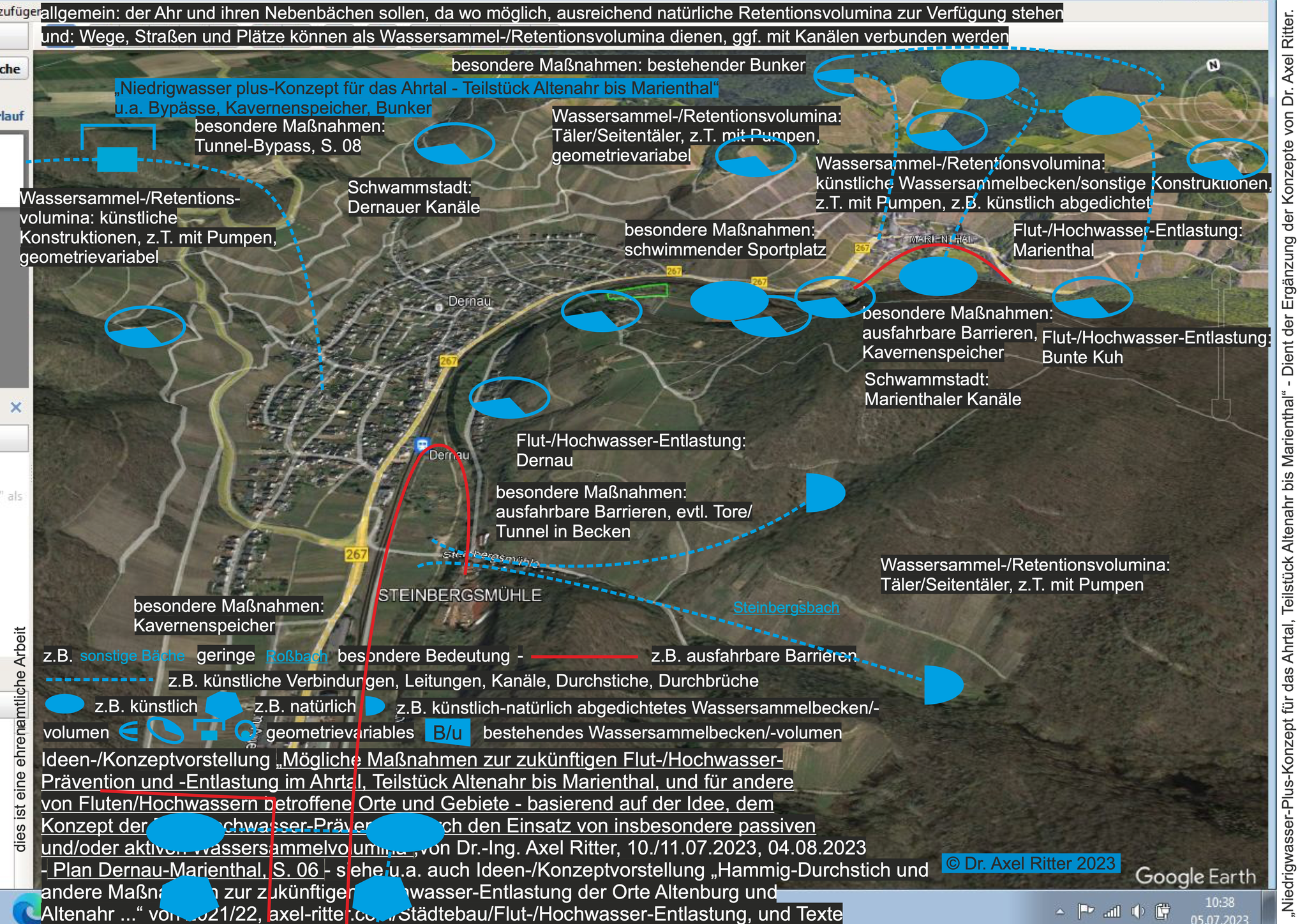Click the 267 road shield left of MARIENTHAL
The height and width of the screenshot is (924, 1307).
(x=862, y=248)
